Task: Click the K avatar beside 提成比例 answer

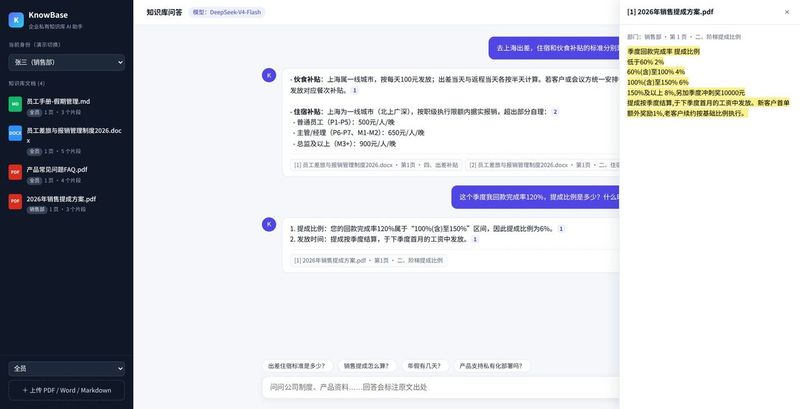Action: [x=269, y=224]
